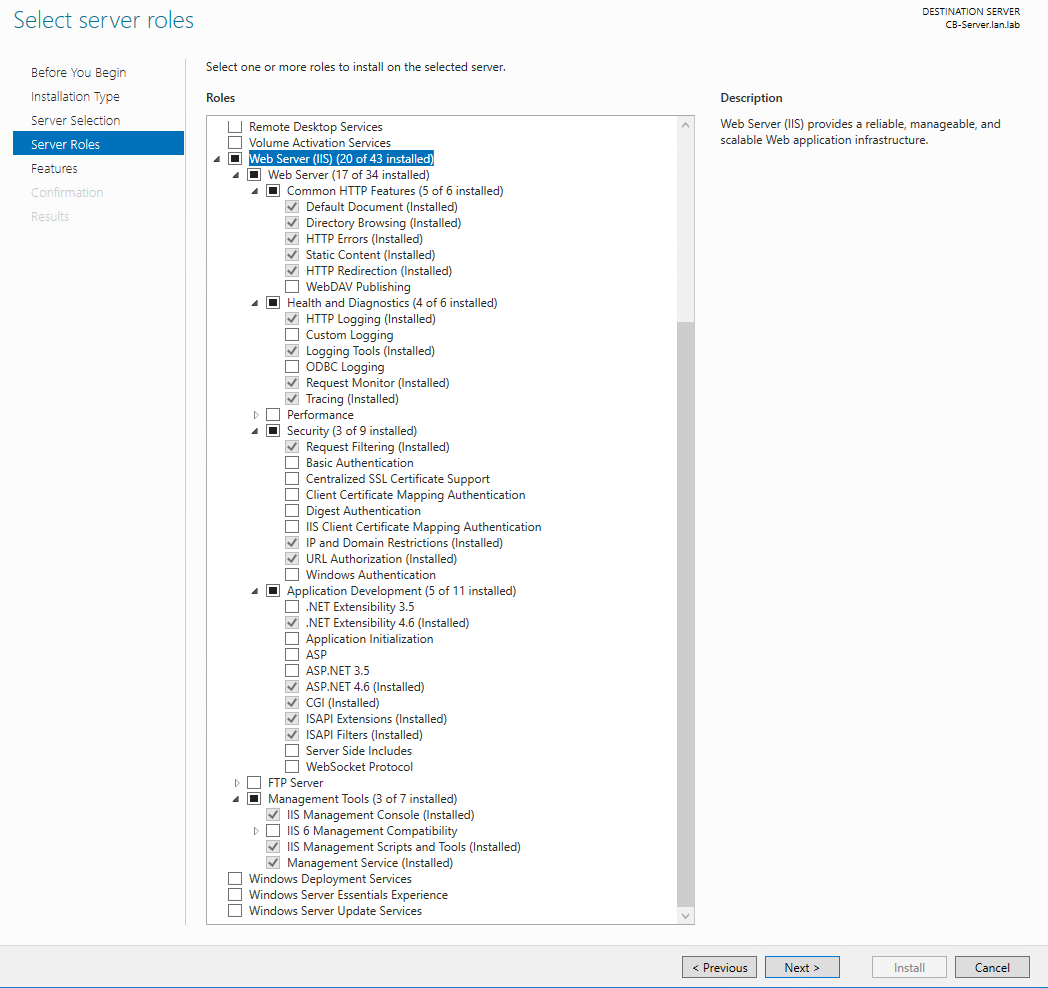
Task: Expand the FTP Server node
Action: [x=237, y=783]
